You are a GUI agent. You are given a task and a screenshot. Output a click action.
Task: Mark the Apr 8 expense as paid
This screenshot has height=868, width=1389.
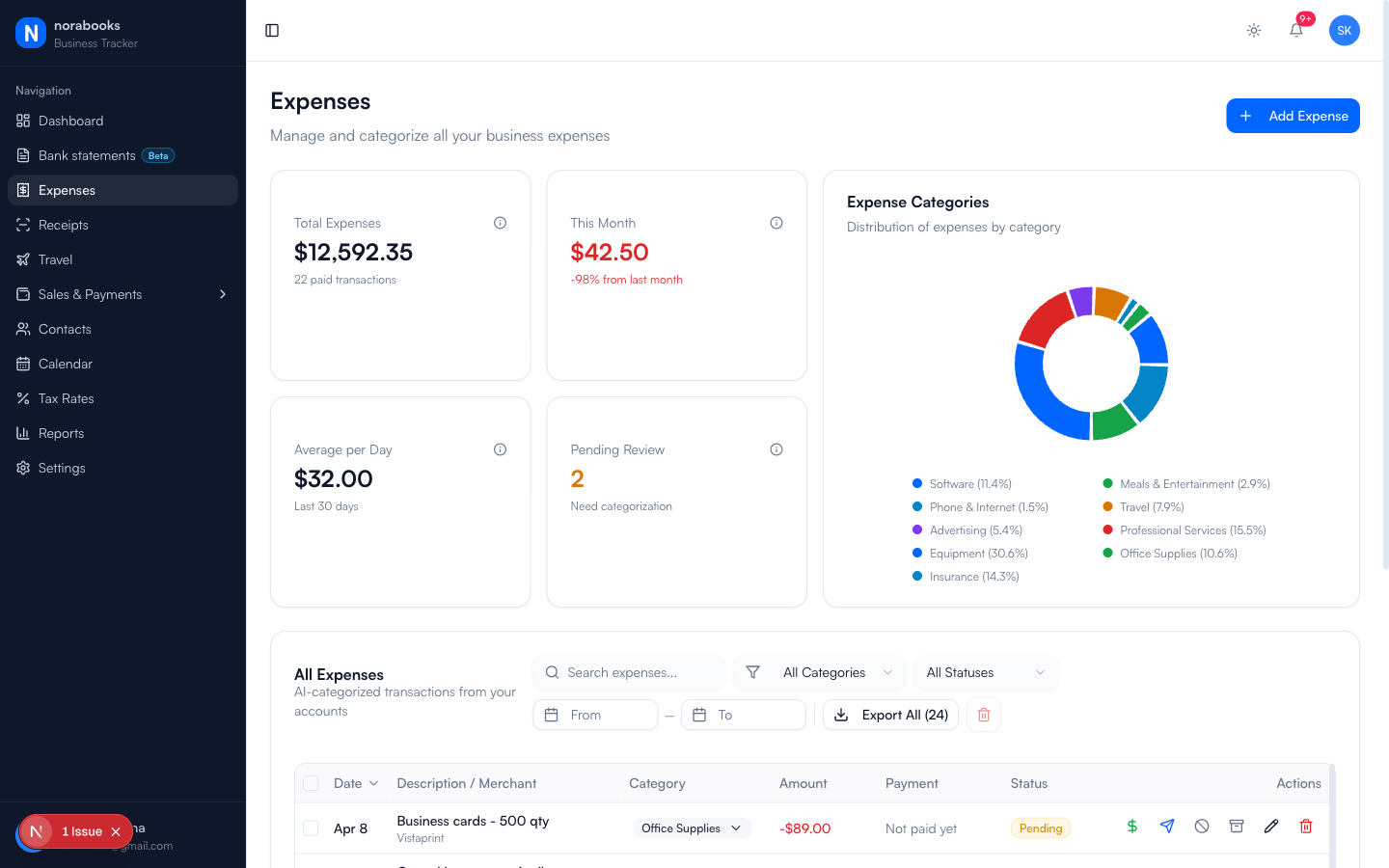(1131, 827)
